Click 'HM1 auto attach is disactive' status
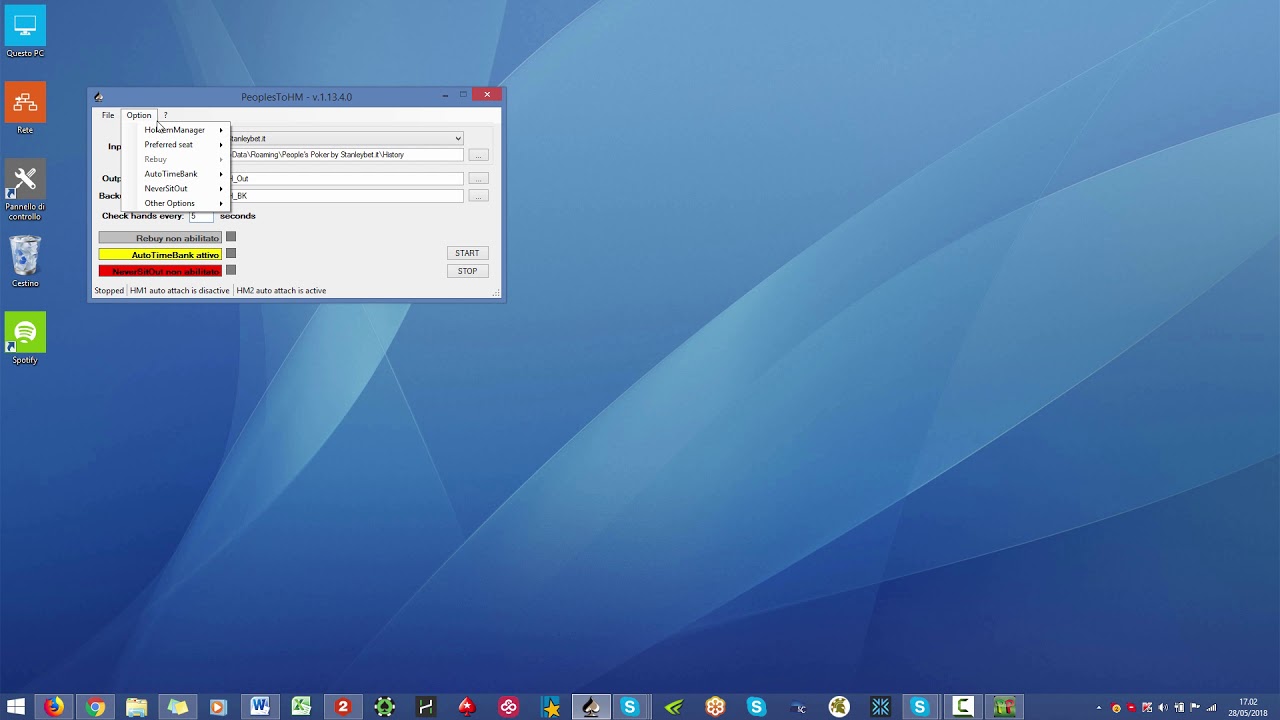The width and height of the screenshot is (1280, 720). pos(180,291)
